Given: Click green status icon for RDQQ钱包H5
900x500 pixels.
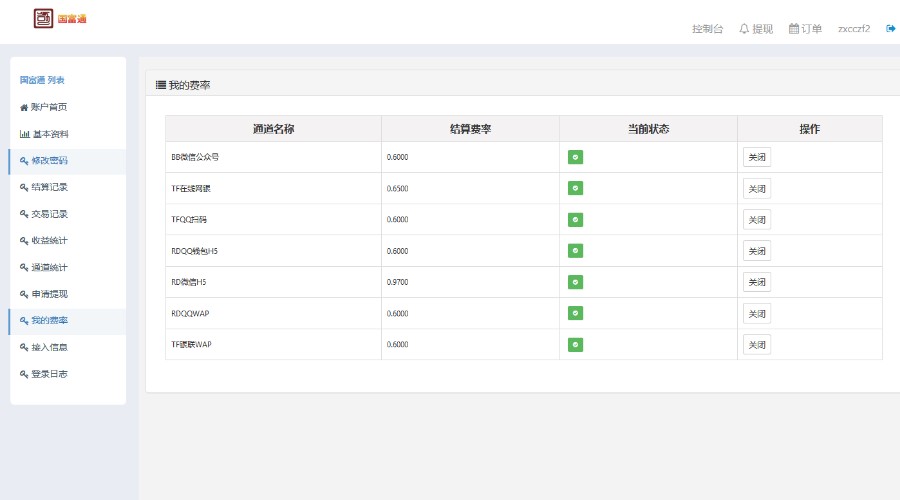Looking at the screenshot, I should click(575, 251).
